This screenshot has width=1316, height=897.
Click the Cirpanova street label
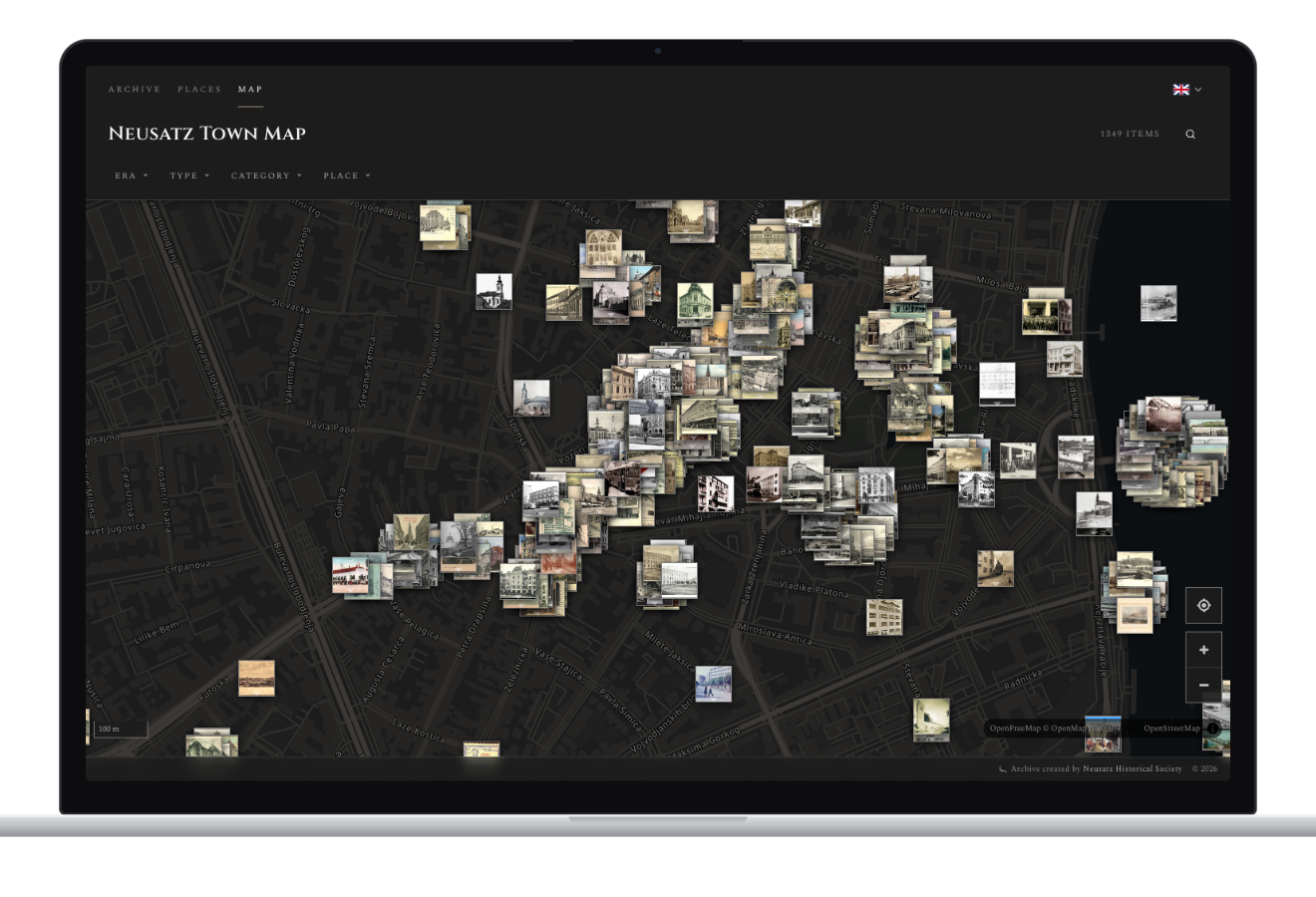point(187,567)
